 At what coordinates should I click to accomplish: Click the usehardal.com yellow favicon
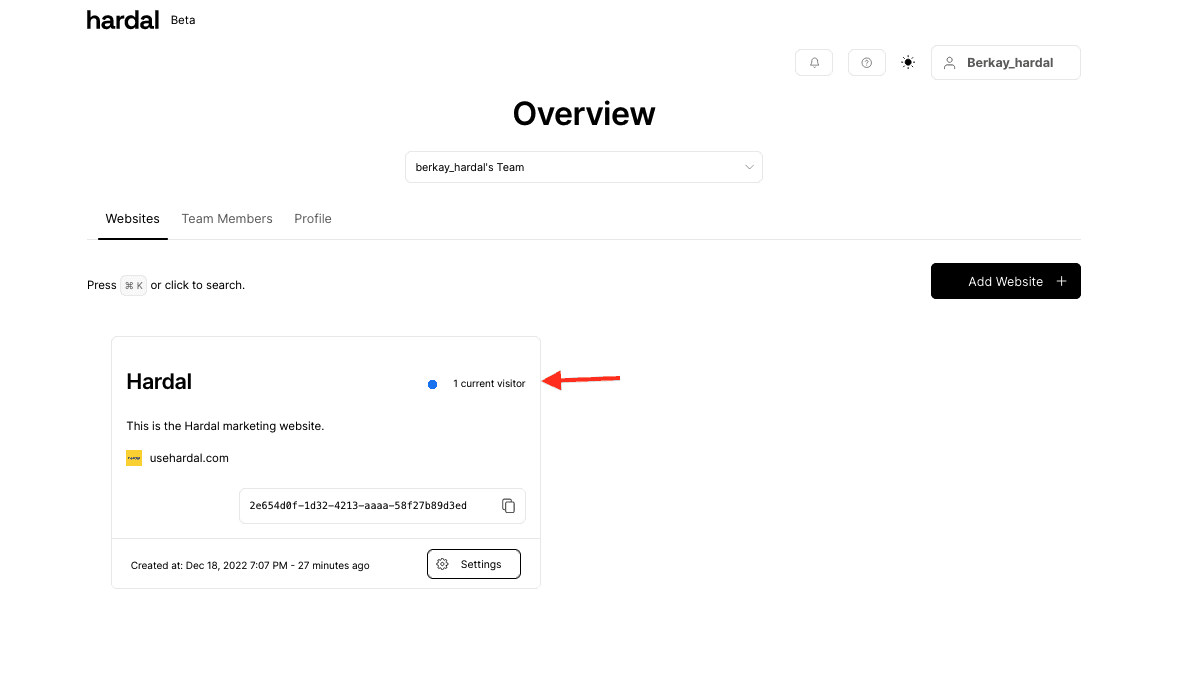click(x=134, y=458)
